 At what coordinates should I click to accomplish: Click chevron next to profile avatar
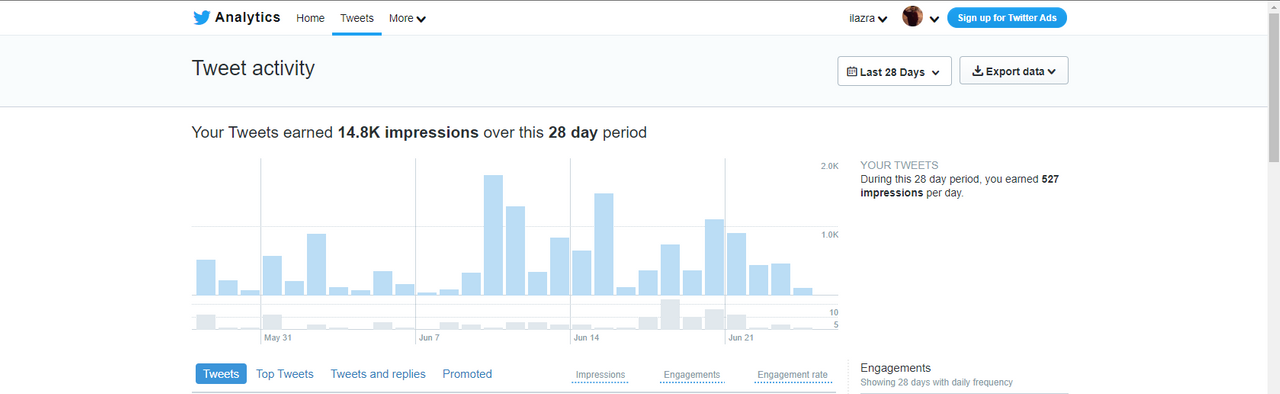[934, 19]
